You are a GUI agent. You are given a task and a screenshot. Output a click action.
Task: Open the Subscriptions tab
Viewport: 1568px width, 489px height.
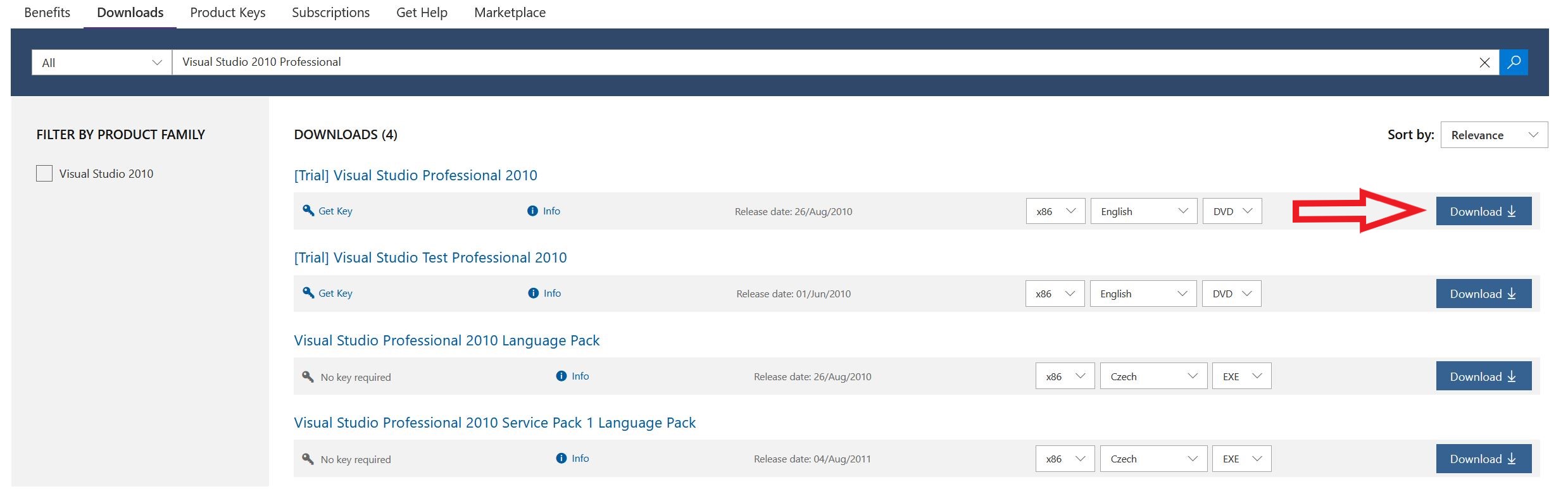click(330, 13)
